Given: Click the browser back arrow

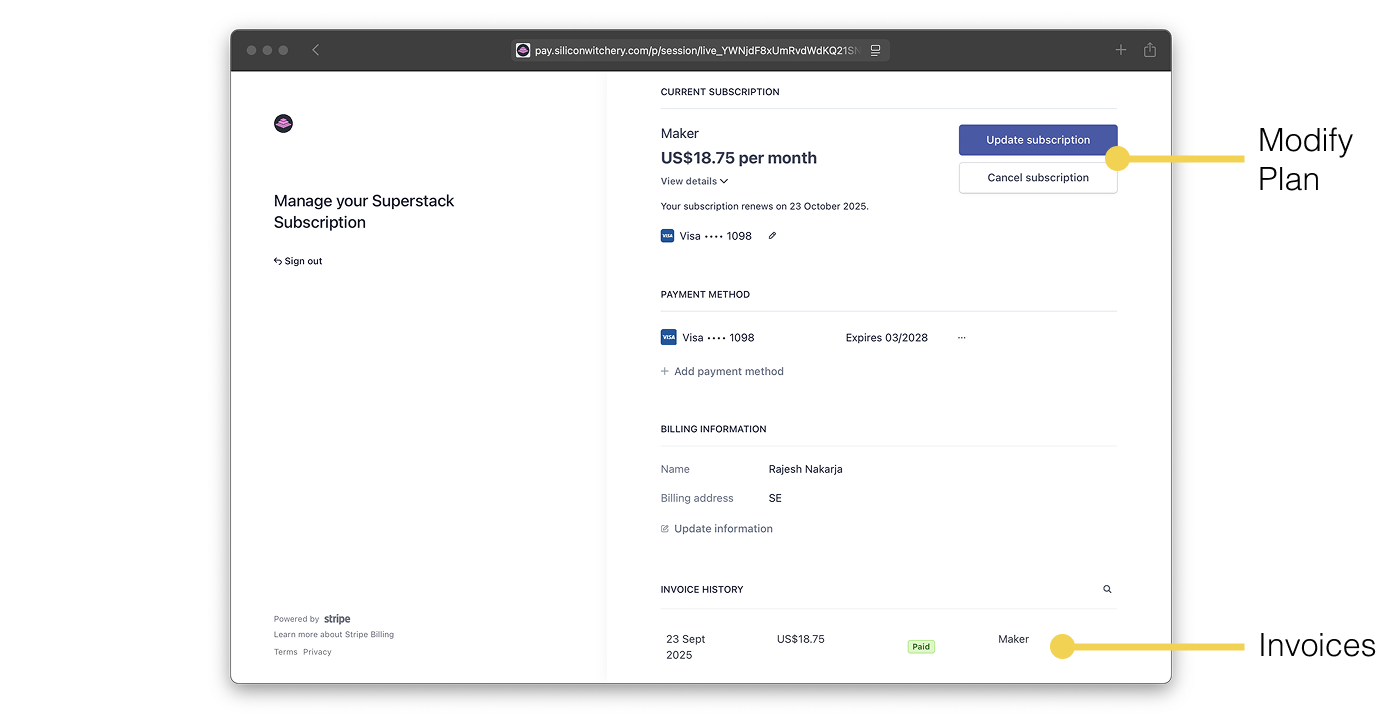Looking at the screenshot, I should pos(316,50).
